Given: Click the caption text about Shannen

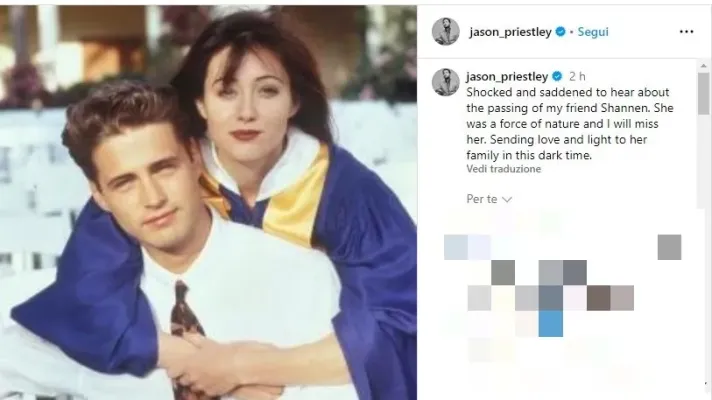Looking at the screenshot, I should (569, 123).
